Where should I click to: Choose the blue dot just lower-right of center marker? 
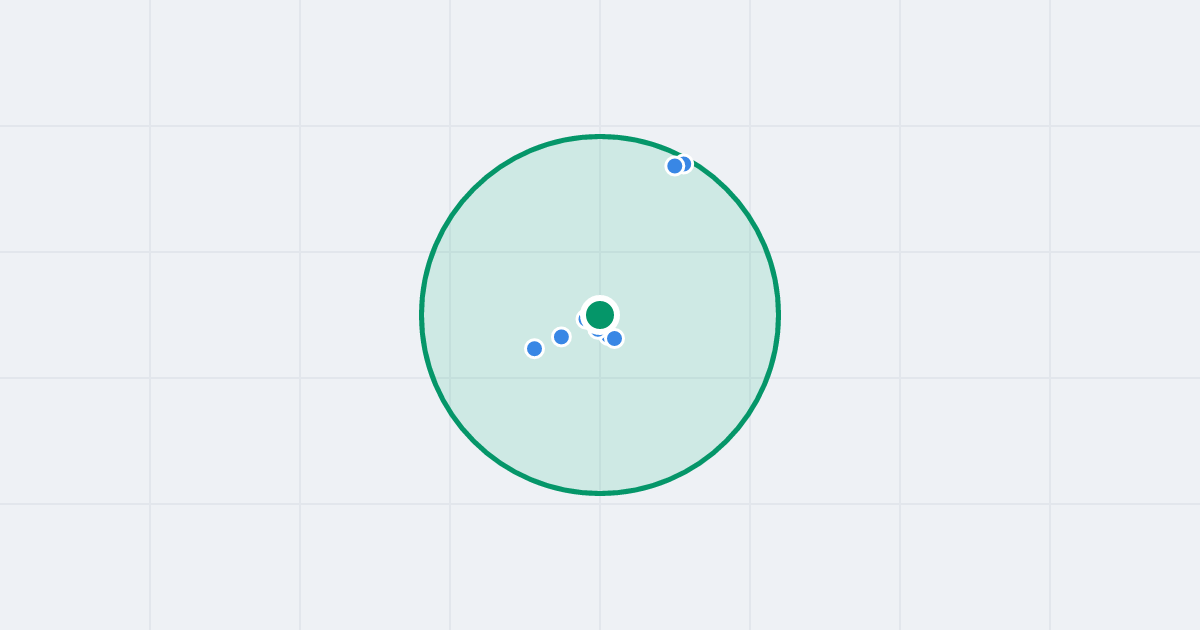click(x=615, y=338)
